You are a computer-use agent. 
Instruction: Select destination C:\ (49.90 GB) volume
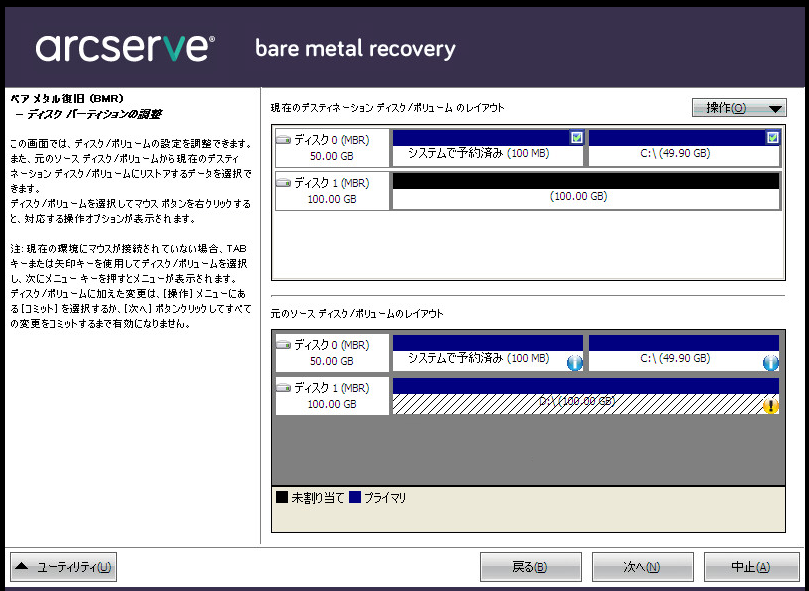675,153
